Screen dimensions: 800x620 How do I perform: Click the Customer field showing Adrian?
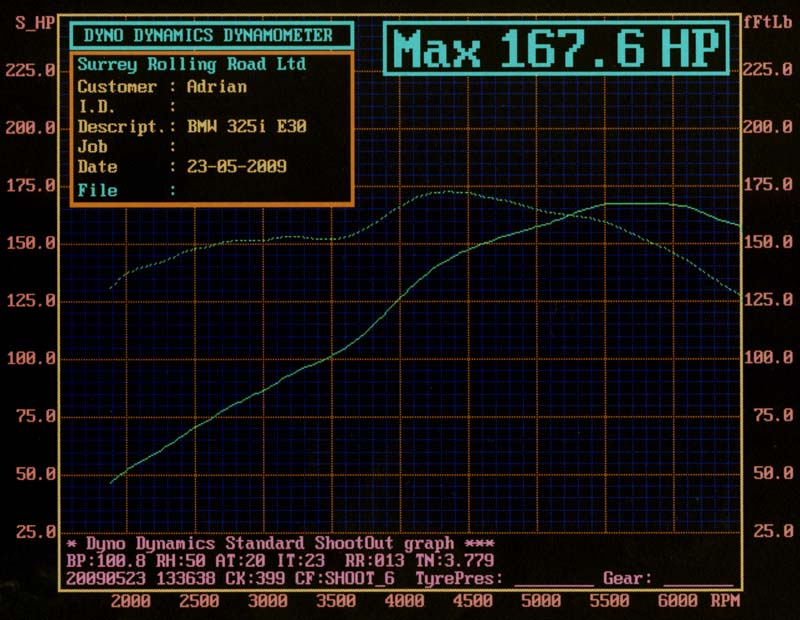217,87
